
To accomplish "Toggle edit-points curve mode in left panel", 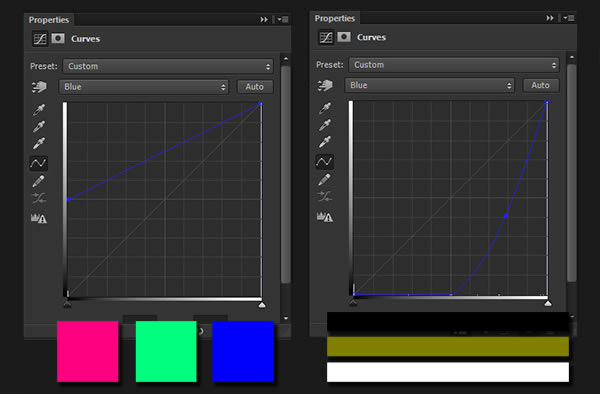I will pyautogui.click(x=39, y=163).
